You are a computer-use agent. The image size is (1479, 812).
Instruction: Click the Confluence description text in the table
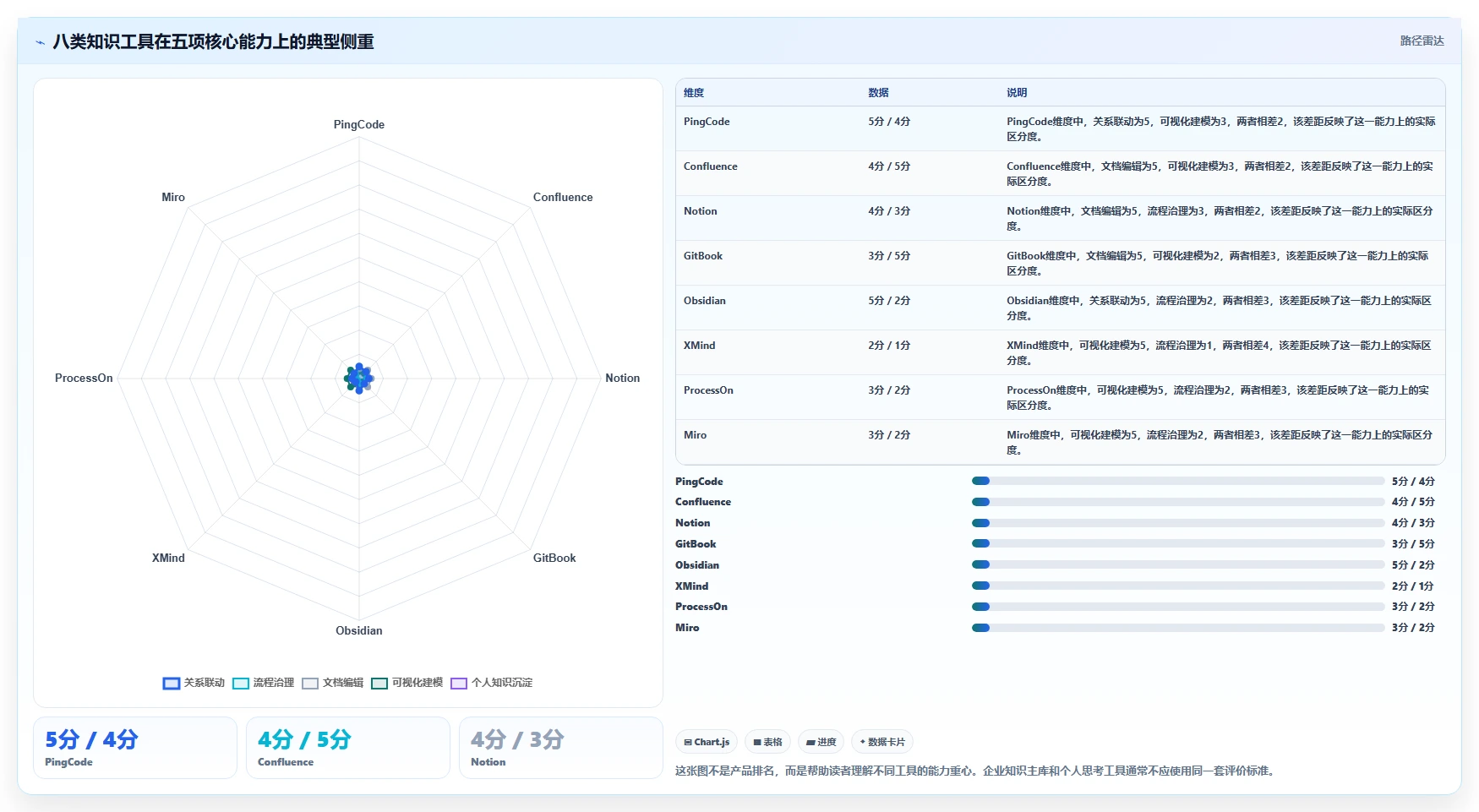click(x=1220, y=174)
